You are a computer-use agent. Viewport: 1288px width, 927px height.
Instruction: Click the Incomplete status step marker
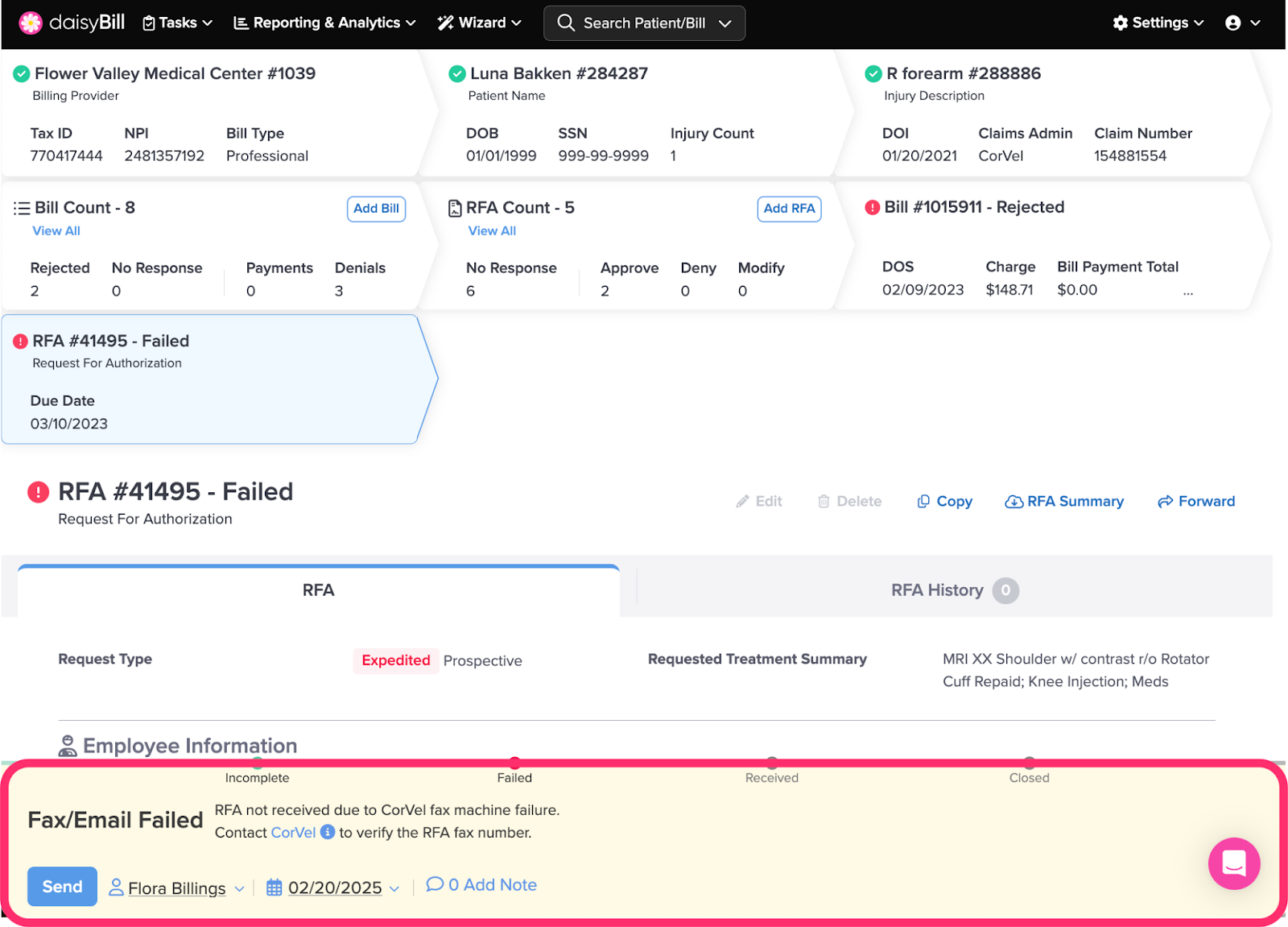pyautogui.click(x=257, y=762)
